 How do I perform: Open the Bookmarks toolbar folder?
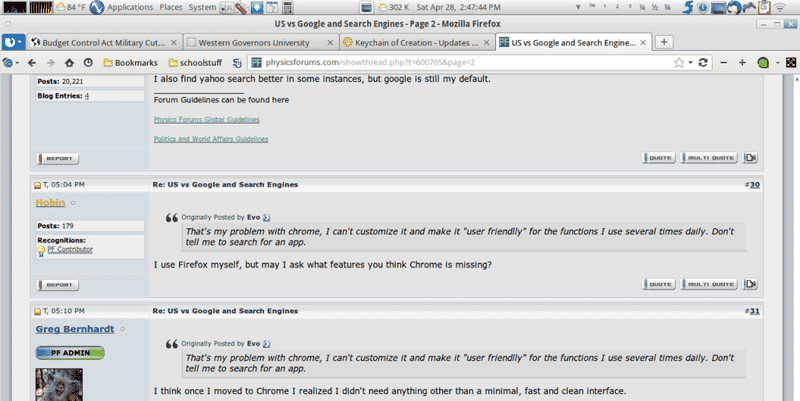[131, 63]
